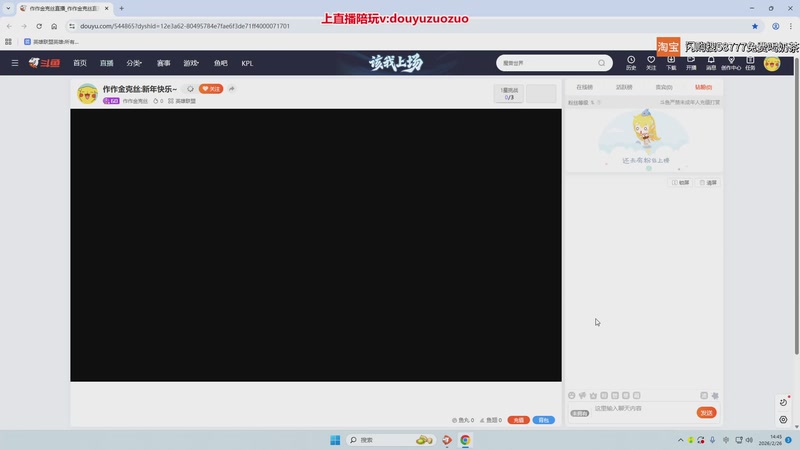The height and width of the screenshot is (450, 800).
Task: Expand the tab search dropdown arrow
Action: point(8,8)
